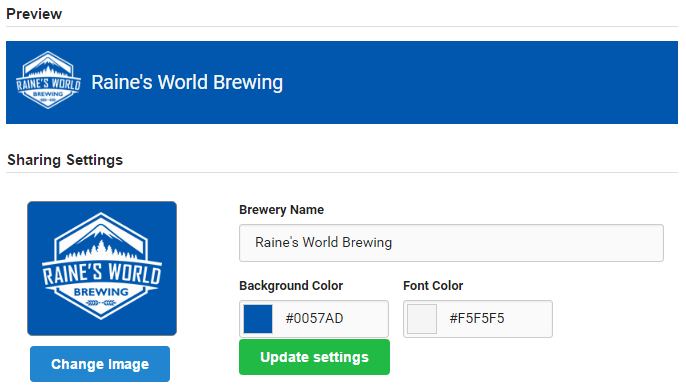The image size is (686, 391).
Task: Open the light gray Font Color swatch
Action: click(x=422, y=319)
